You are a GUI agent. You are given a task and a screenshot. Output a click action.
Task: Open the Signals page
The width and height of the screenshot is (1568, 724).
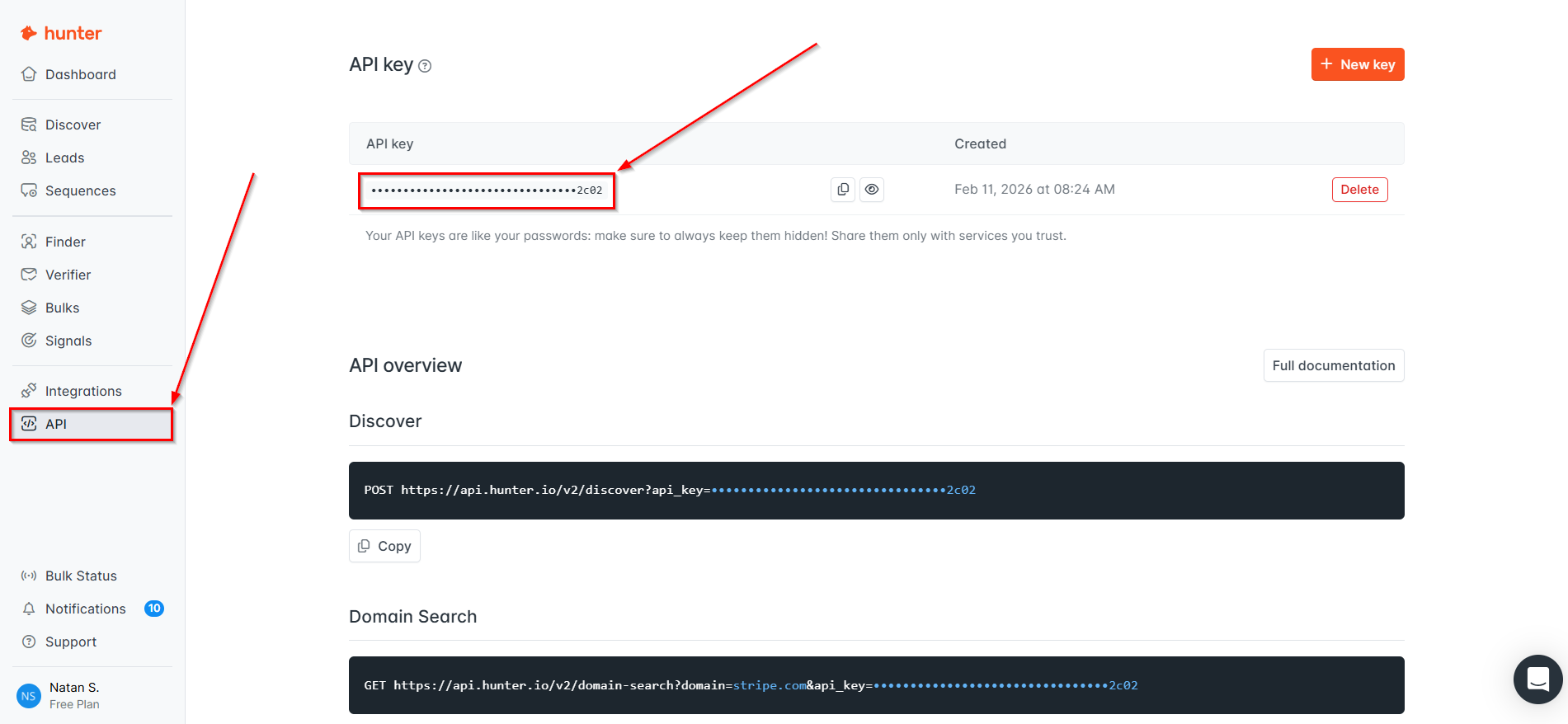point(68,341)
